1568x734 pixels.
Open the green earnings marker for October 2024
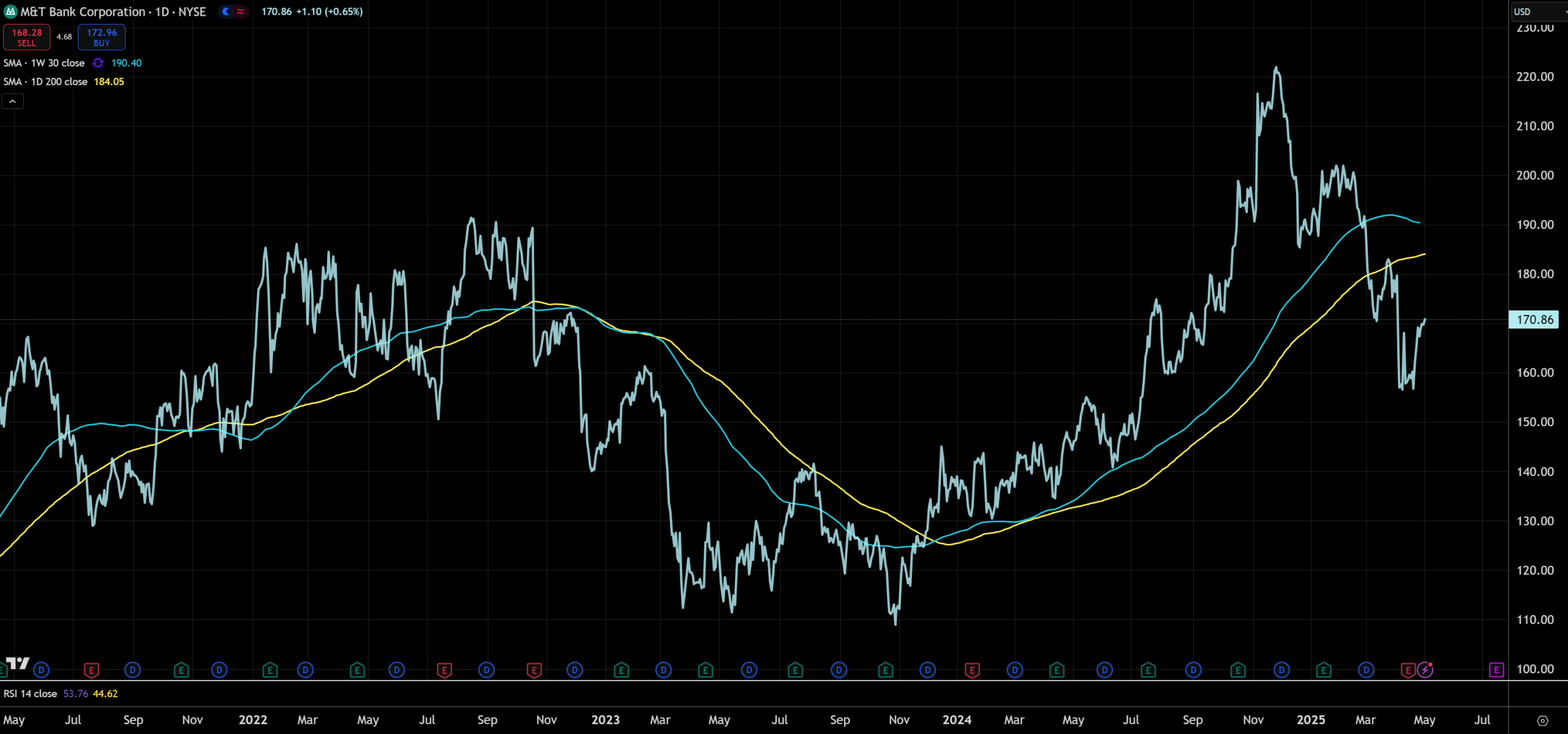coord(1238,670)
